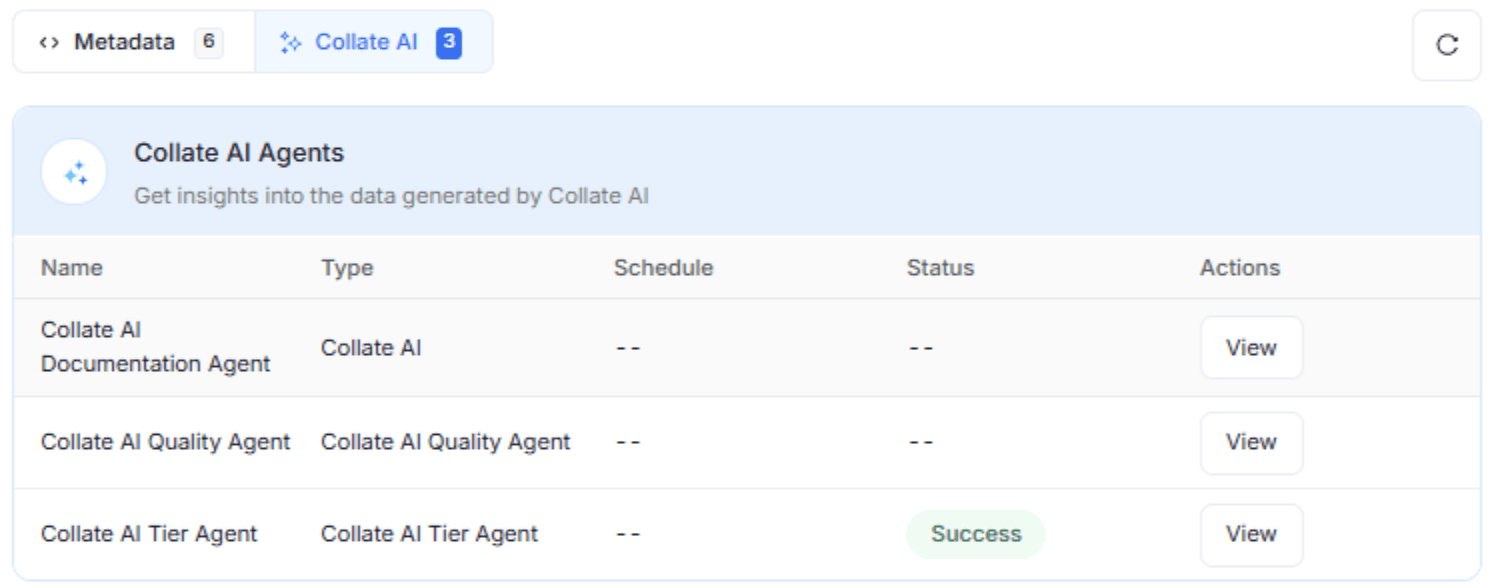Click the sparkle icon beside Collate AI Agents heading
The image size is (1502, 588).
[76, 171]
